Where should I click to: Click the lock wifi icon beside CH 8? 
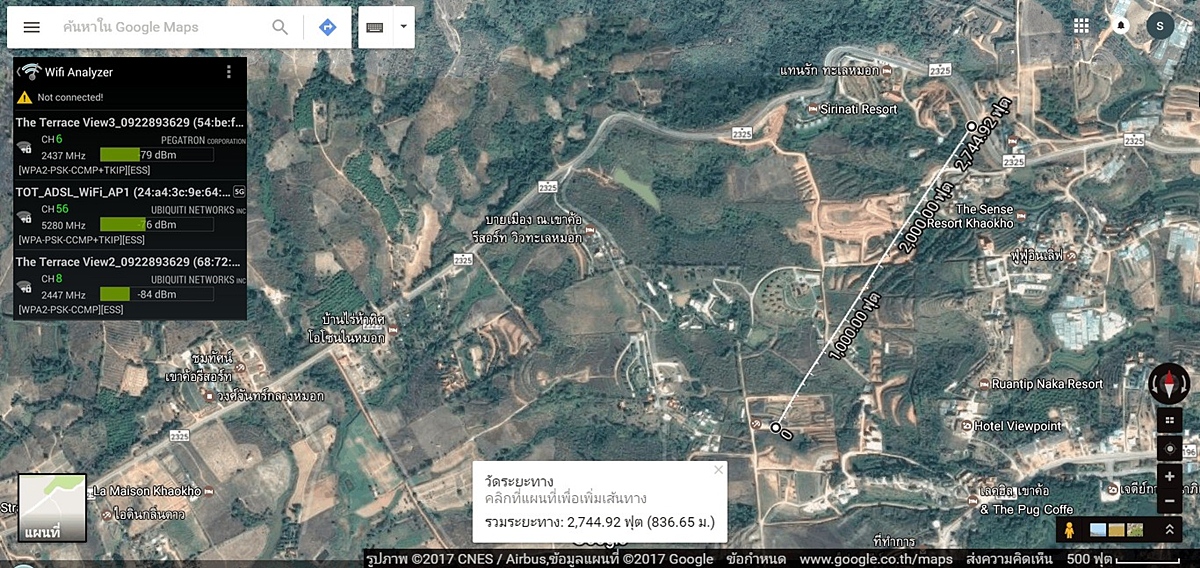[x=25, y=287]
